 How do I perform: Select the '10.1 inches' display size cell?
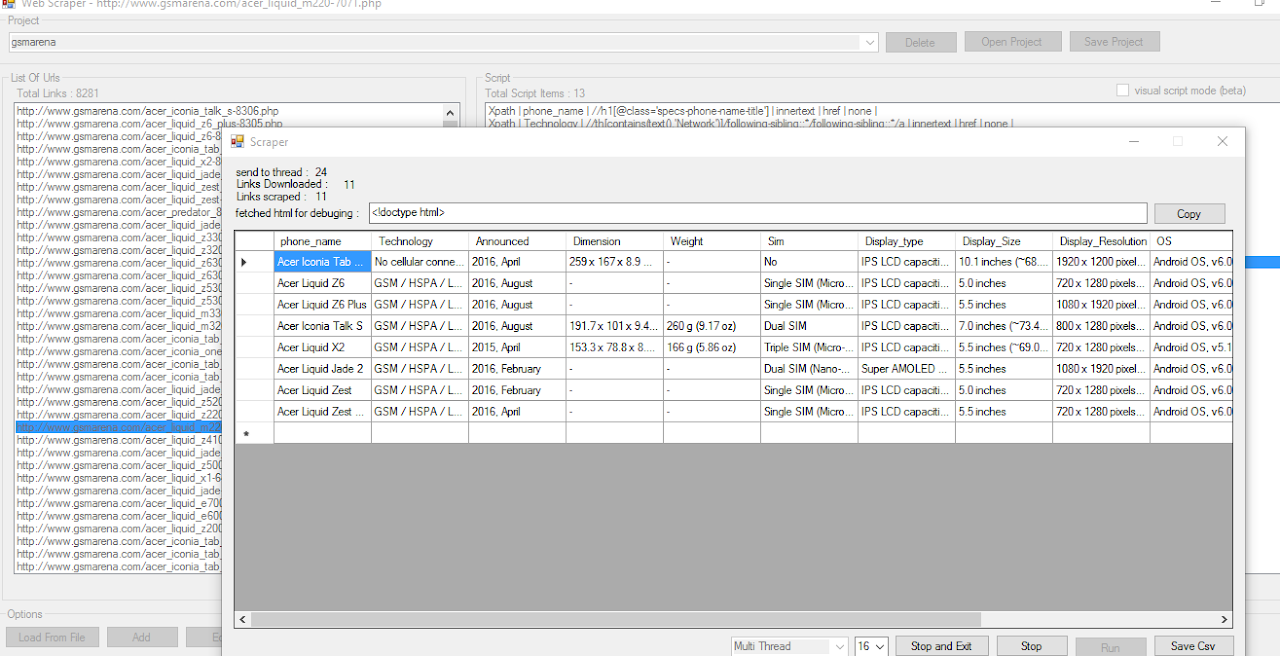[x=1003, y=262]
